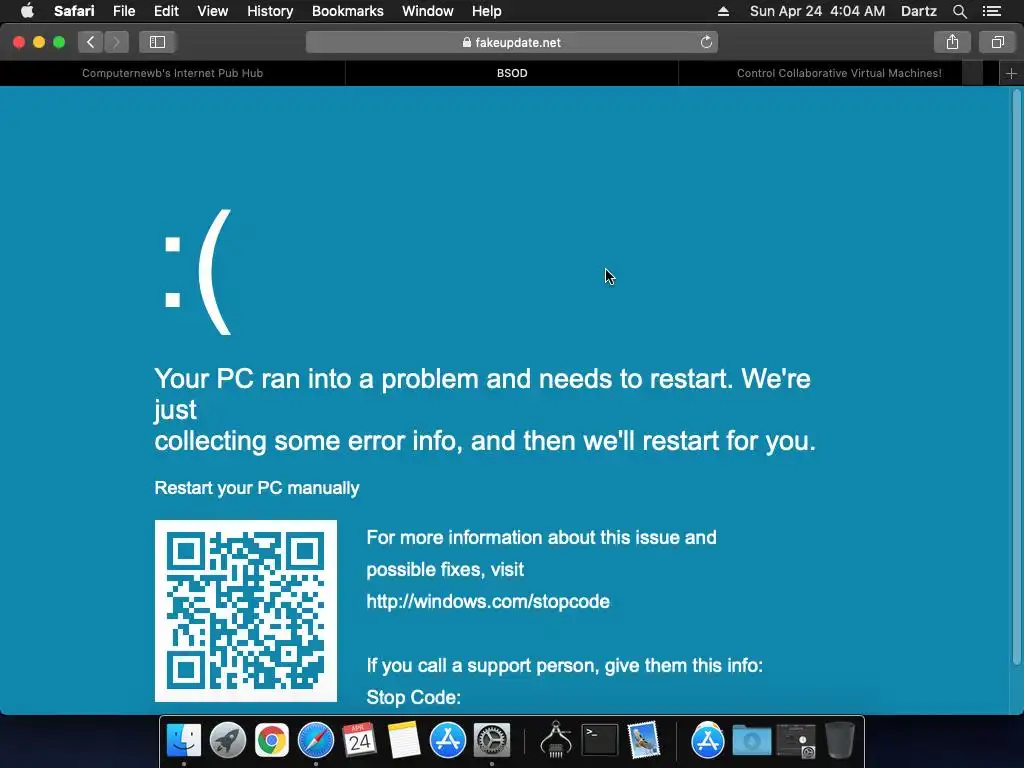Viewport: 1024px width, 768px height.
Task: Click the Sun Apr 24 clock
Action: point(817,11)
